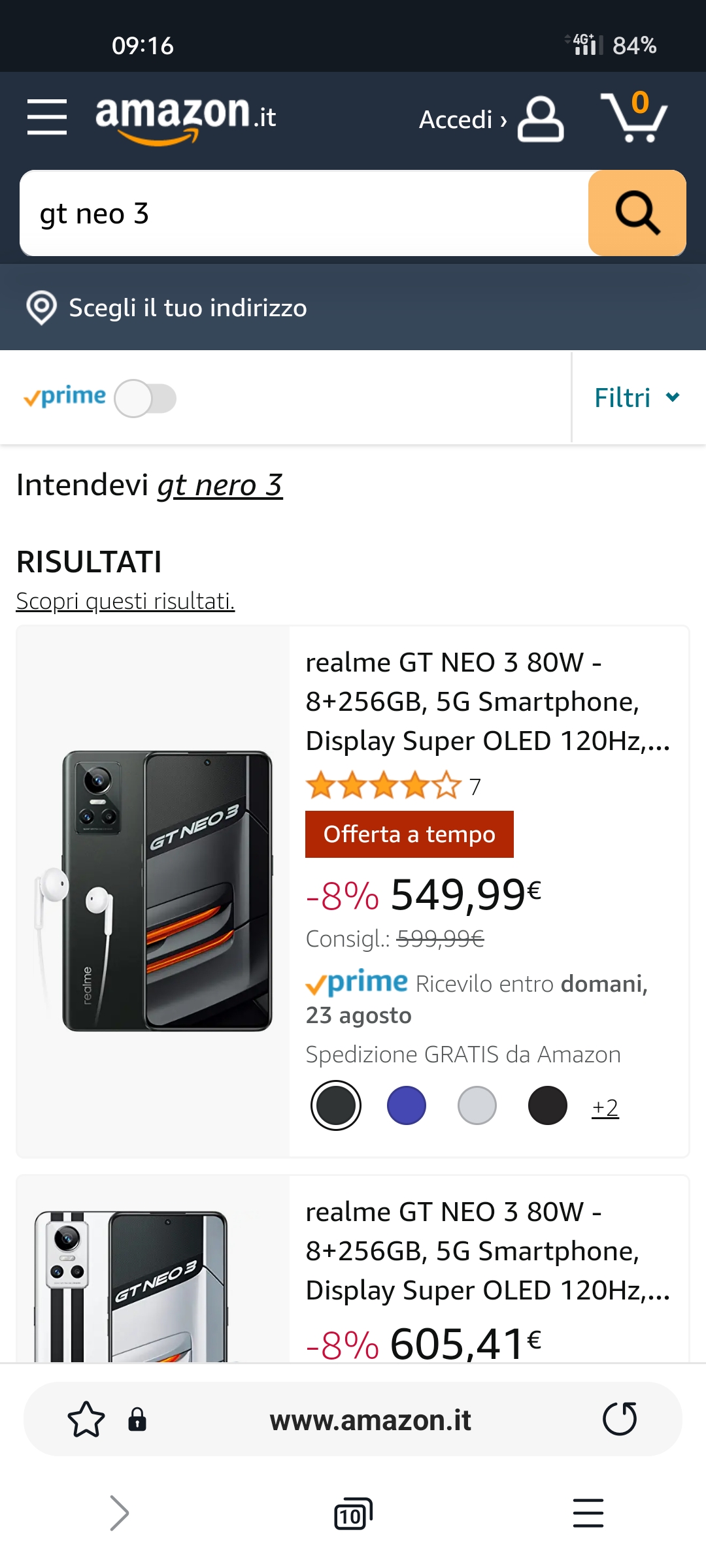Tap the account profile icon
This screenshot has width=706, height=1568.
point(541,119)
